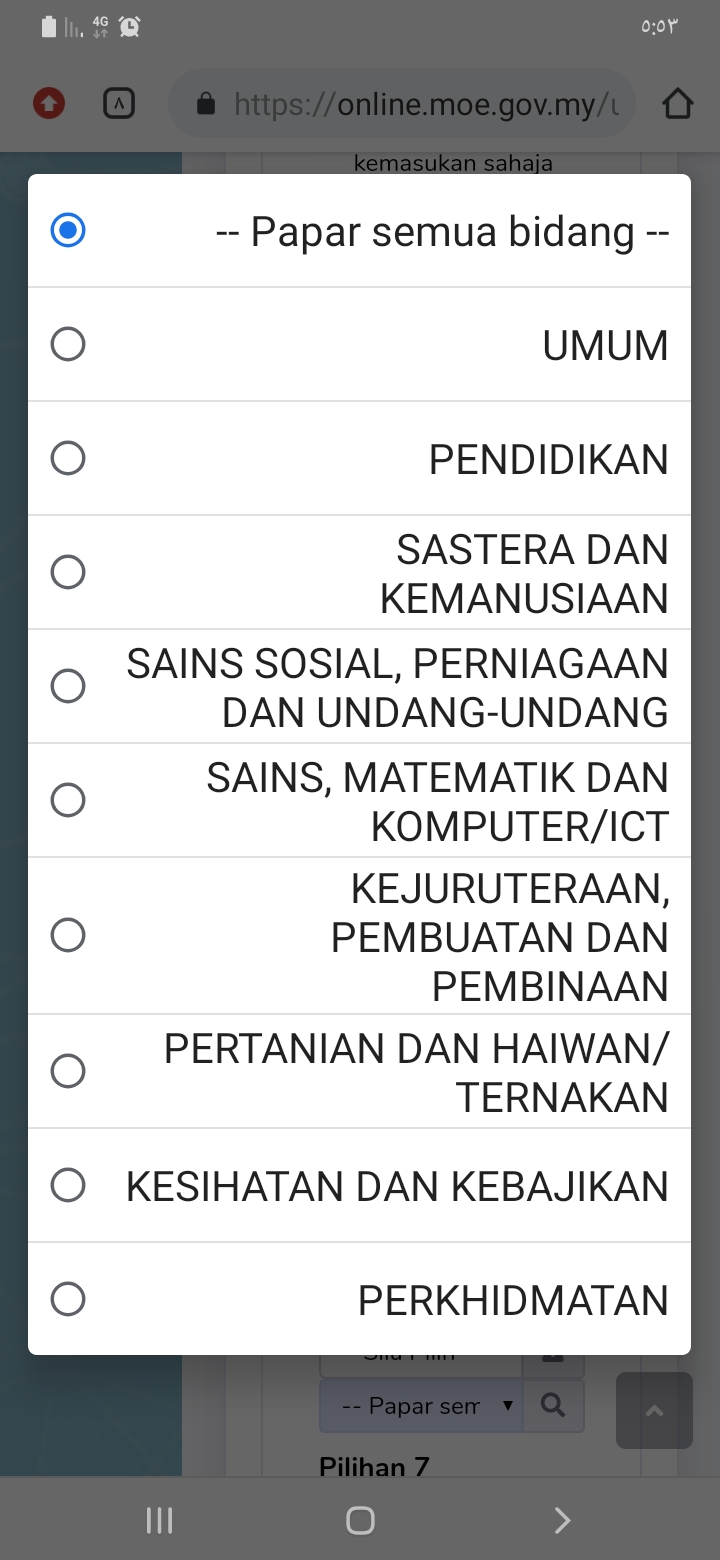Pick the PERKHIDMATAN option
This screenshot has height=1560, width=720.
(68, 1300)
